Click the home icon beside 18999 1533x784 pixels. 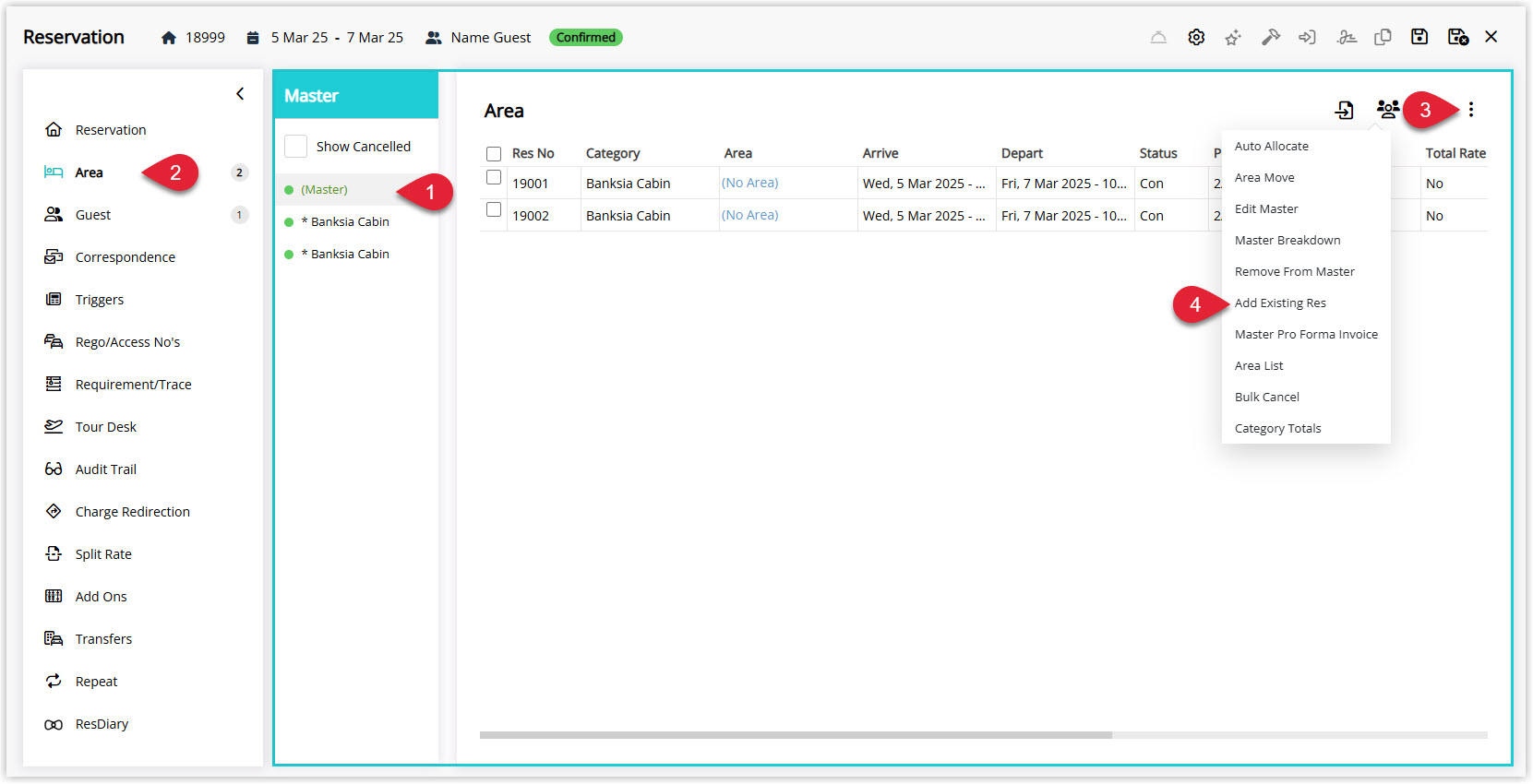169,38
